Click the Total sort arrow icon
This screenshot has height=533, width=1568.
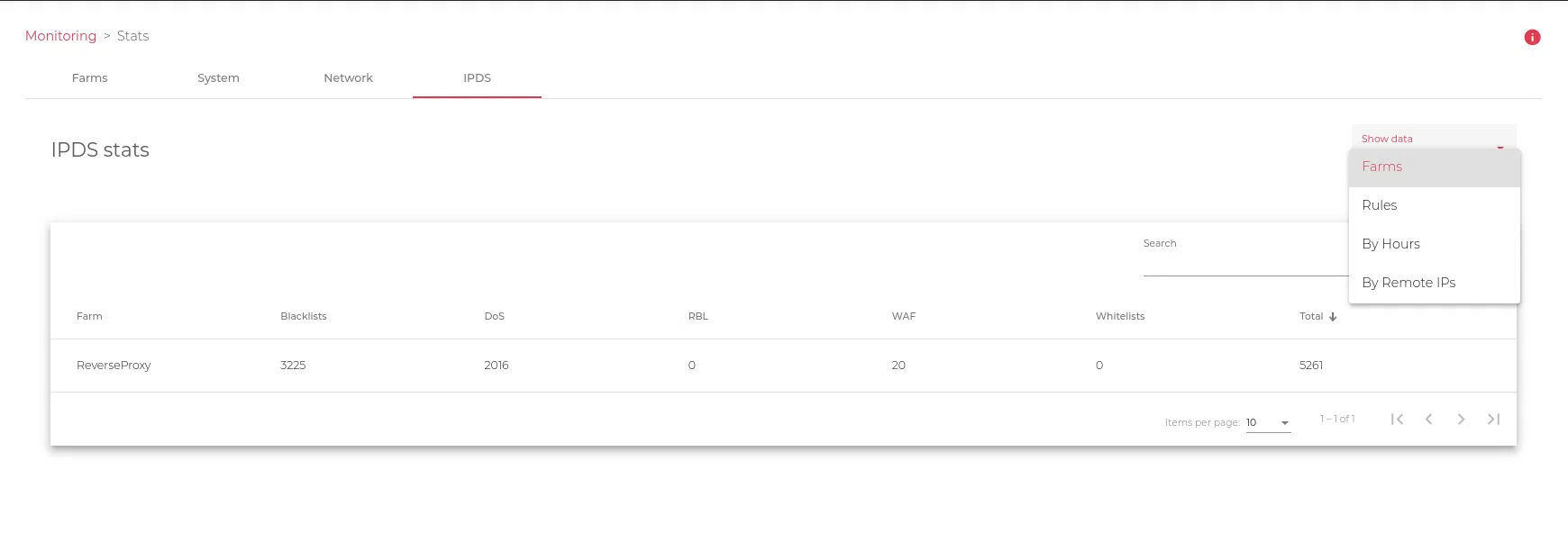tap(1333, 317)
